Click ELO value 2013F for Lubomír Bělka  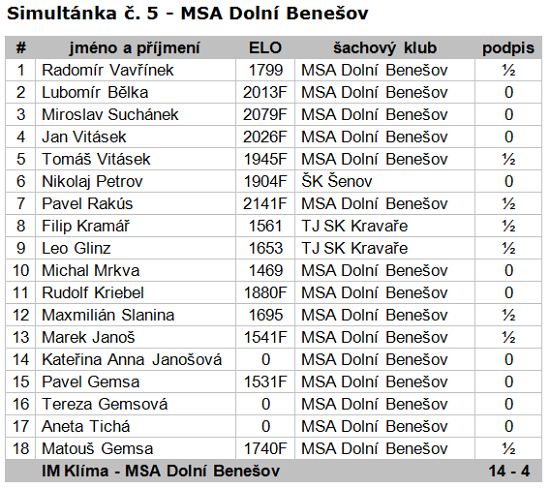click(x=265, y=92)
